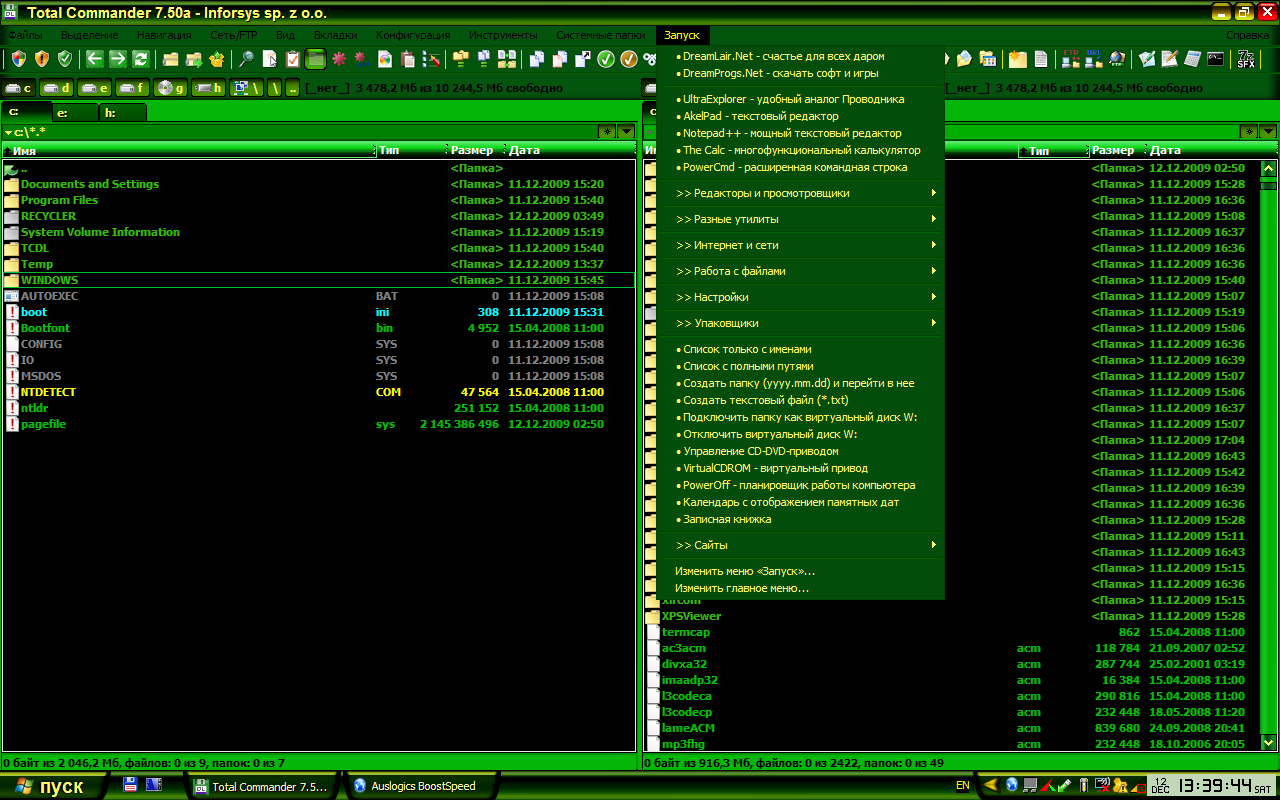Click the 7z SFX toolbar icon
Screen dimensions: 1280x800
point(1246,59)
